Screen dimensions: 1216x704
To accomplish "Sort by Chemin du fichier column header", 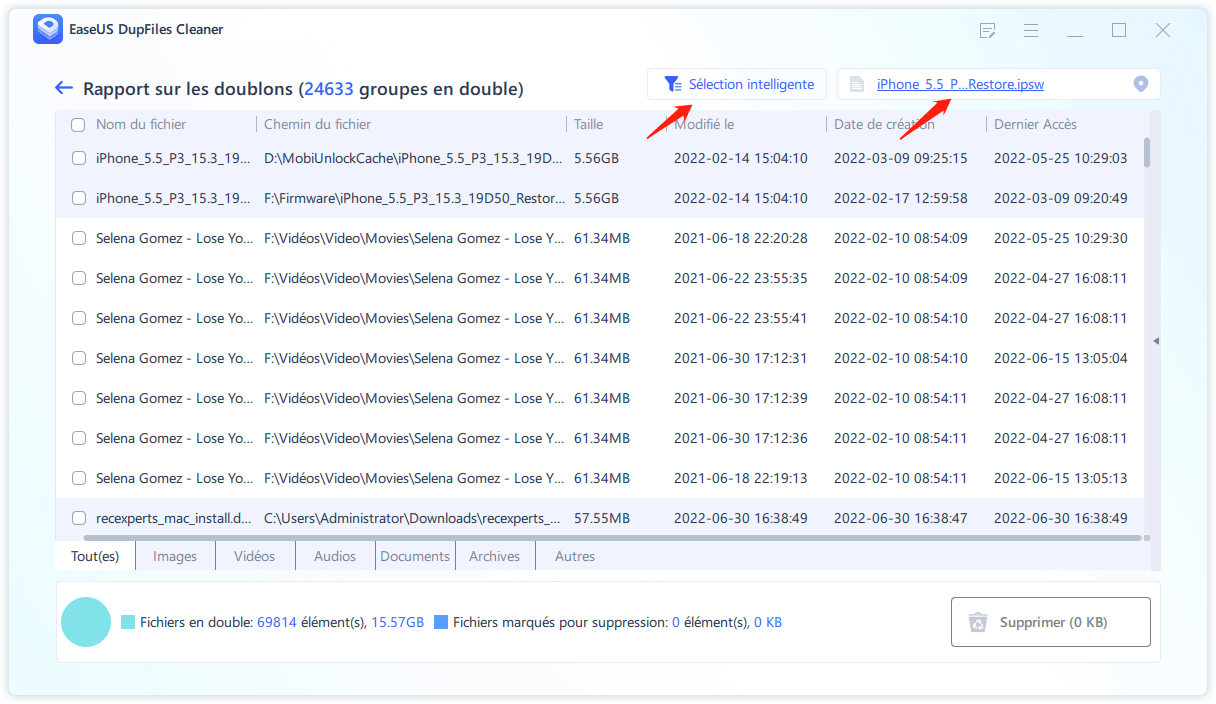I will pos(317,125).
